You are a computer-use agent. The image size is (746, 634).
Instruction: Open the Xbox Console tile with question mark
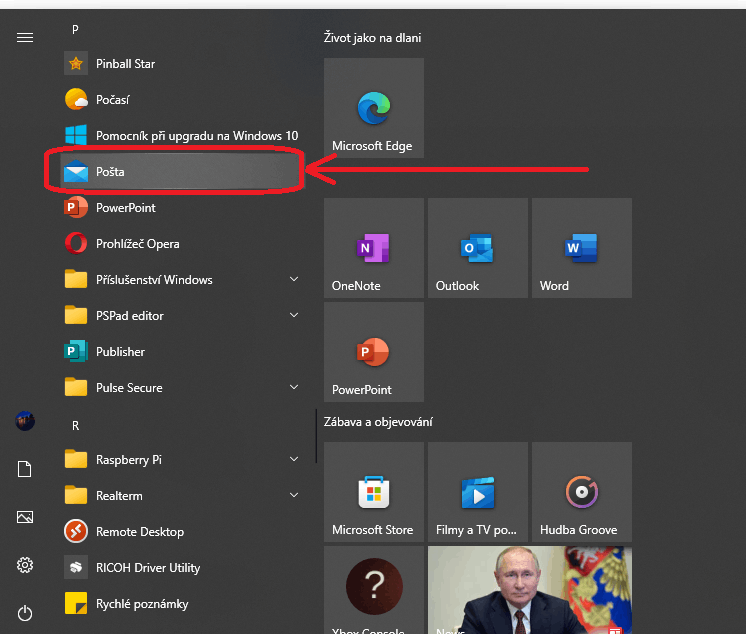pyautogui.click(x=374, y=590)
